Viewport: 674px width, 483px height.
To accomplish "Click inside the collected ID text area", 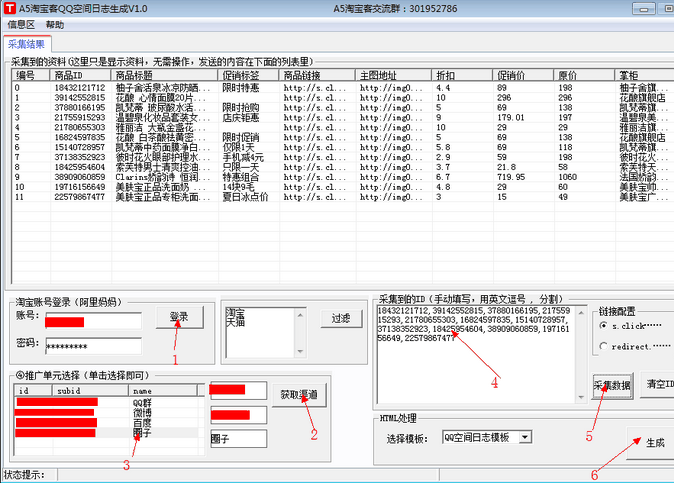I will click(476, 354).
